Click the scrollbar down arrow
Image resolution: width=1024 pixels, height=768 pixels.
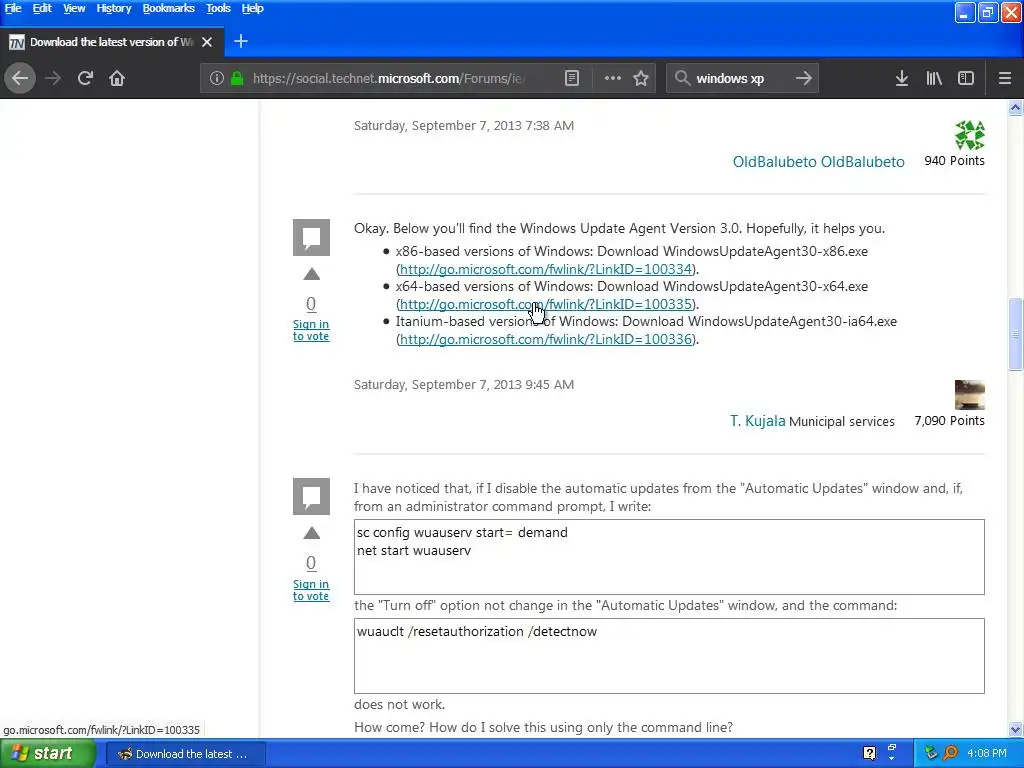coord(1016,730)
